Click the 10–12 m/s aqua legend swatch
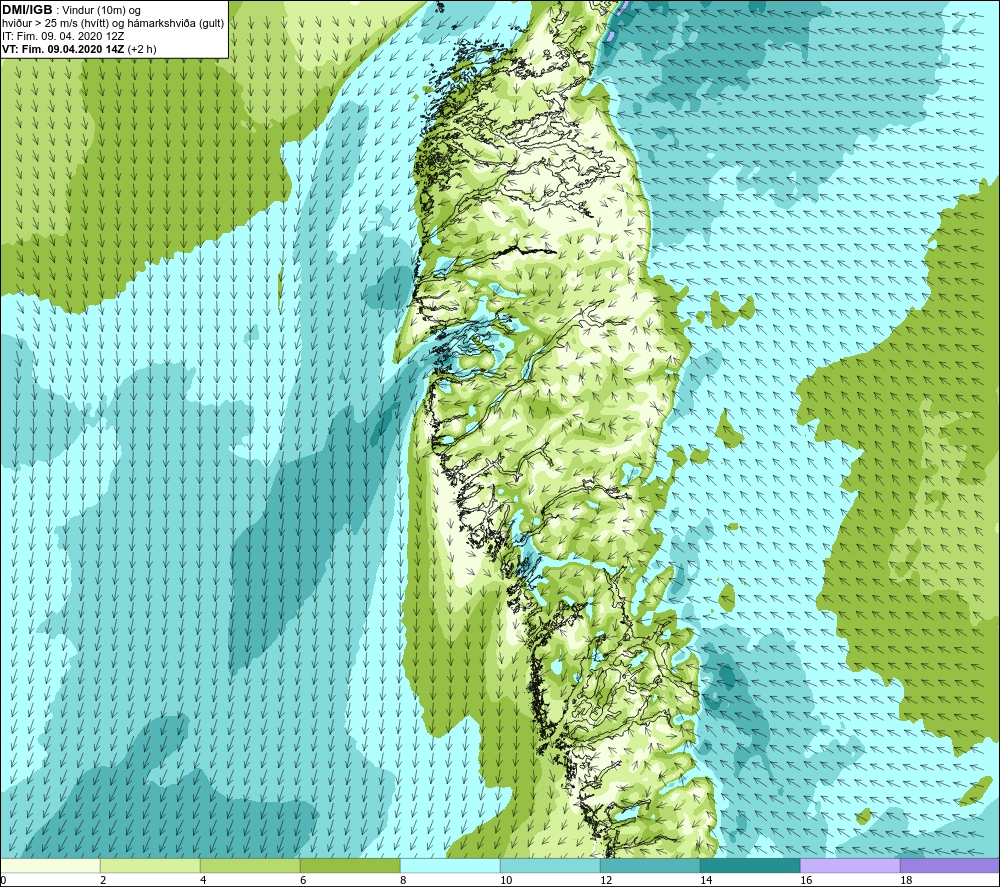 [x=550, y=865]
